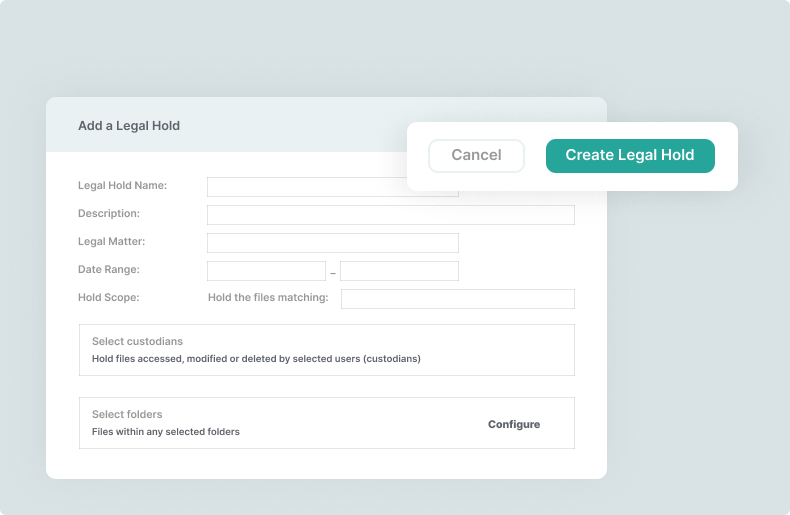Select the Legal Matter input box
This screenshot has width=790, height=515.
click(332, 243)
